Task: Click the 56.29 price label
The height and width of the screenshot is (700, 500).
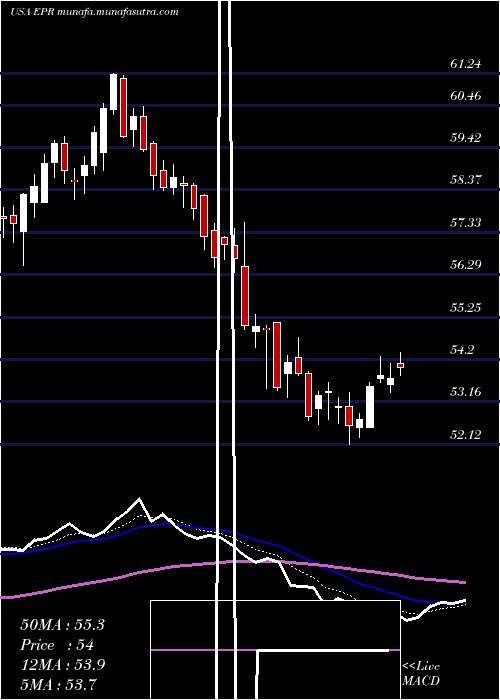Action: 466,264
